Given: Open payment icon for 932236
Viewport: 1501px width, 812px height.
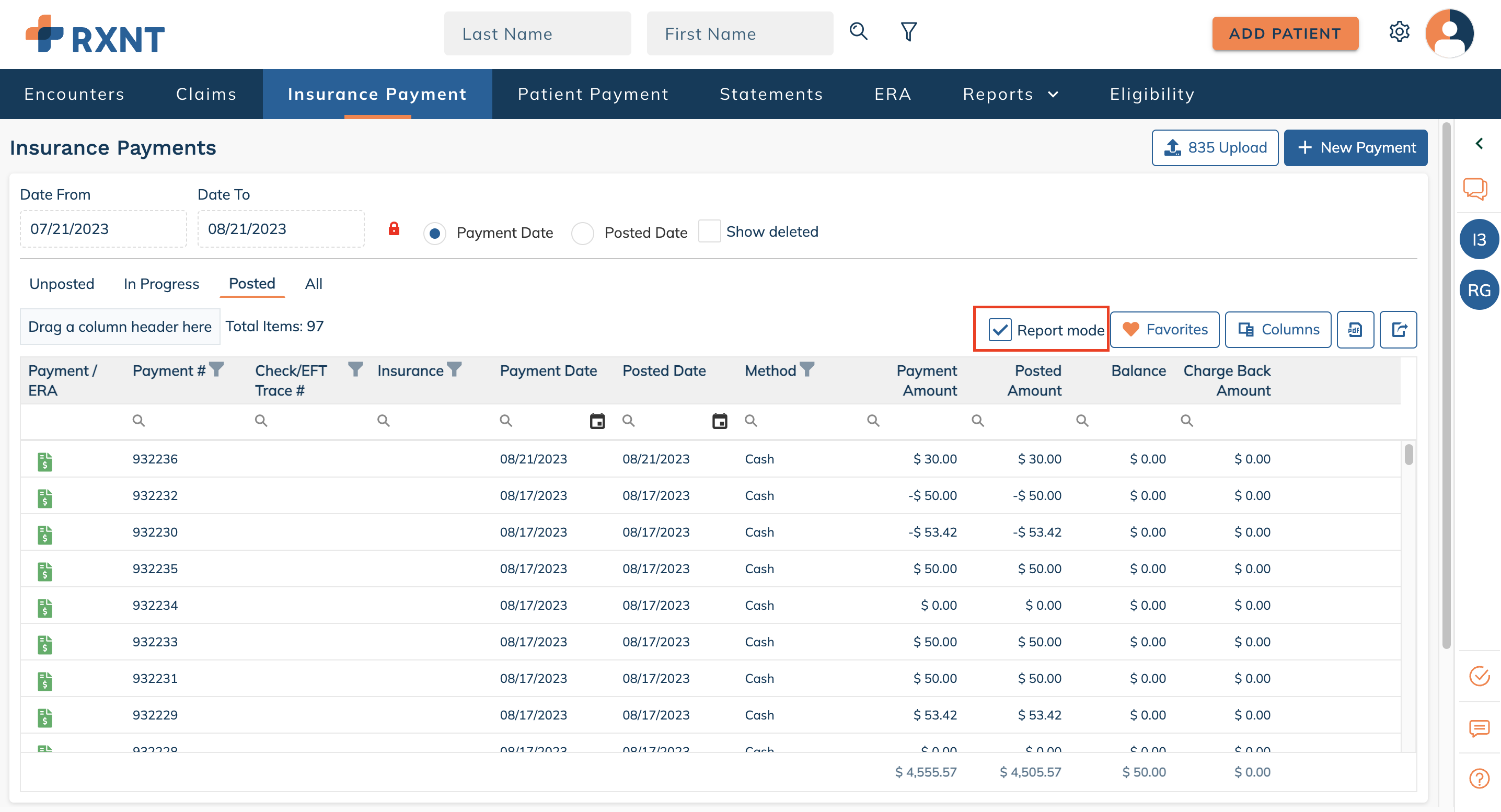Looking at the screenshot, I should (x=45, y=461).
